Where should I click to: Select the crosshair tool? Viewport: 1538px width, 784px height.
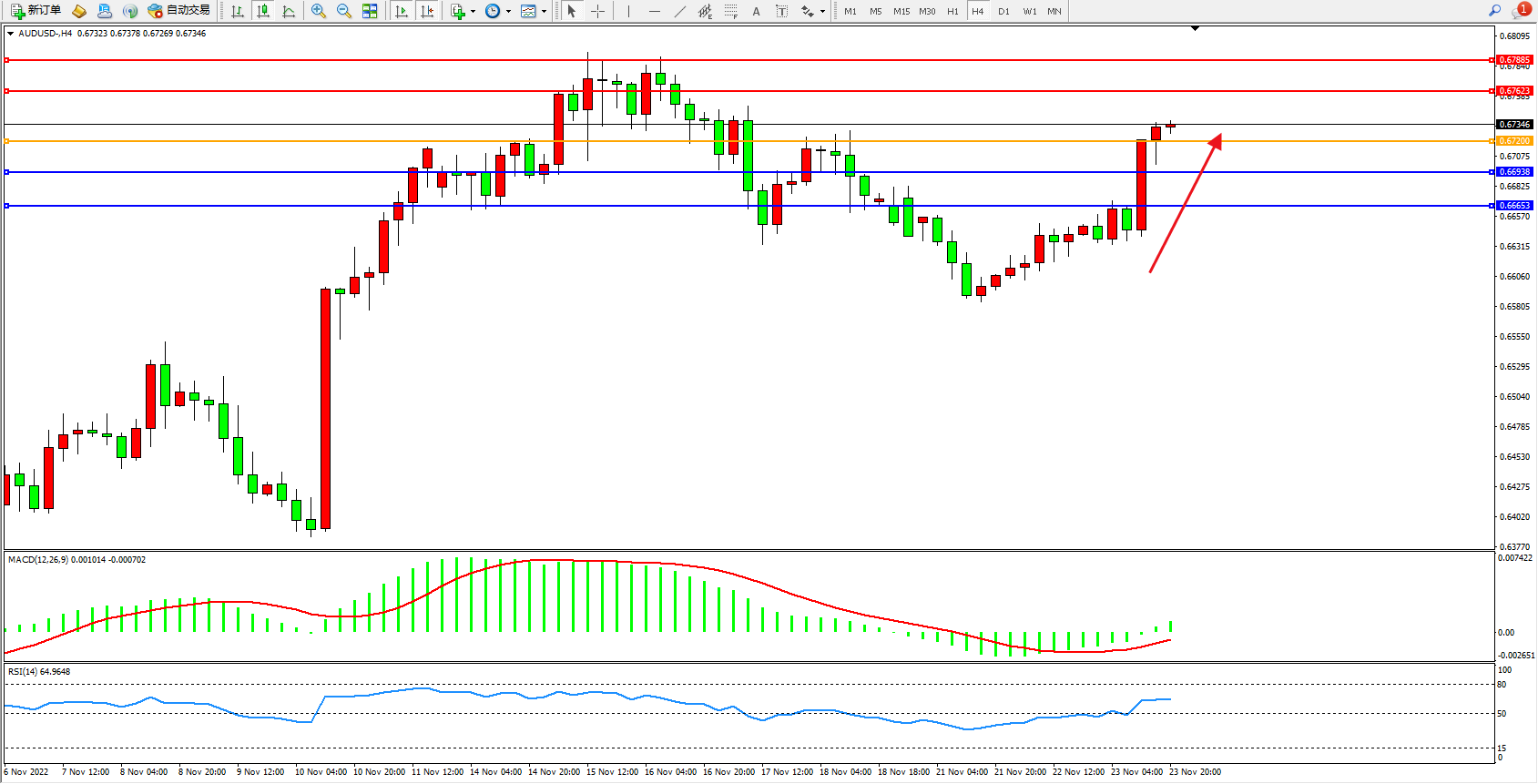(x=597, y=11)
